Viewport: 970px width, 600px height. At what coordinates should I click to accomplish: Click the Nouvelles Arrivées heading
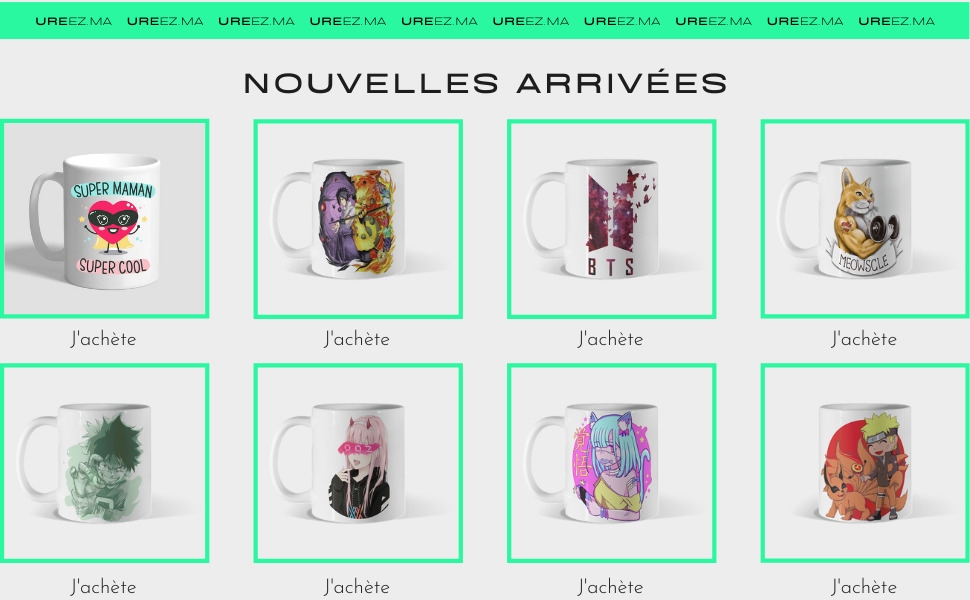pyautogui.click(x=486, y=83)
